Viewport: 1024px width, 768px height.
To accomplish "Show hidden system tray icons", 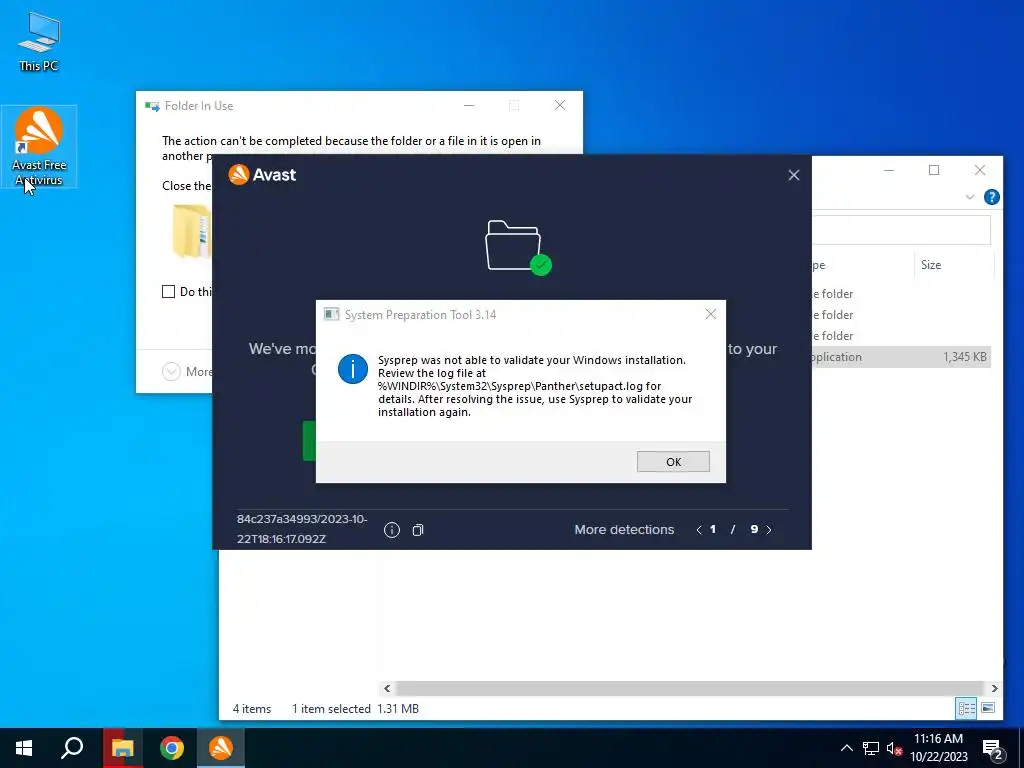I will pos(846,748).
